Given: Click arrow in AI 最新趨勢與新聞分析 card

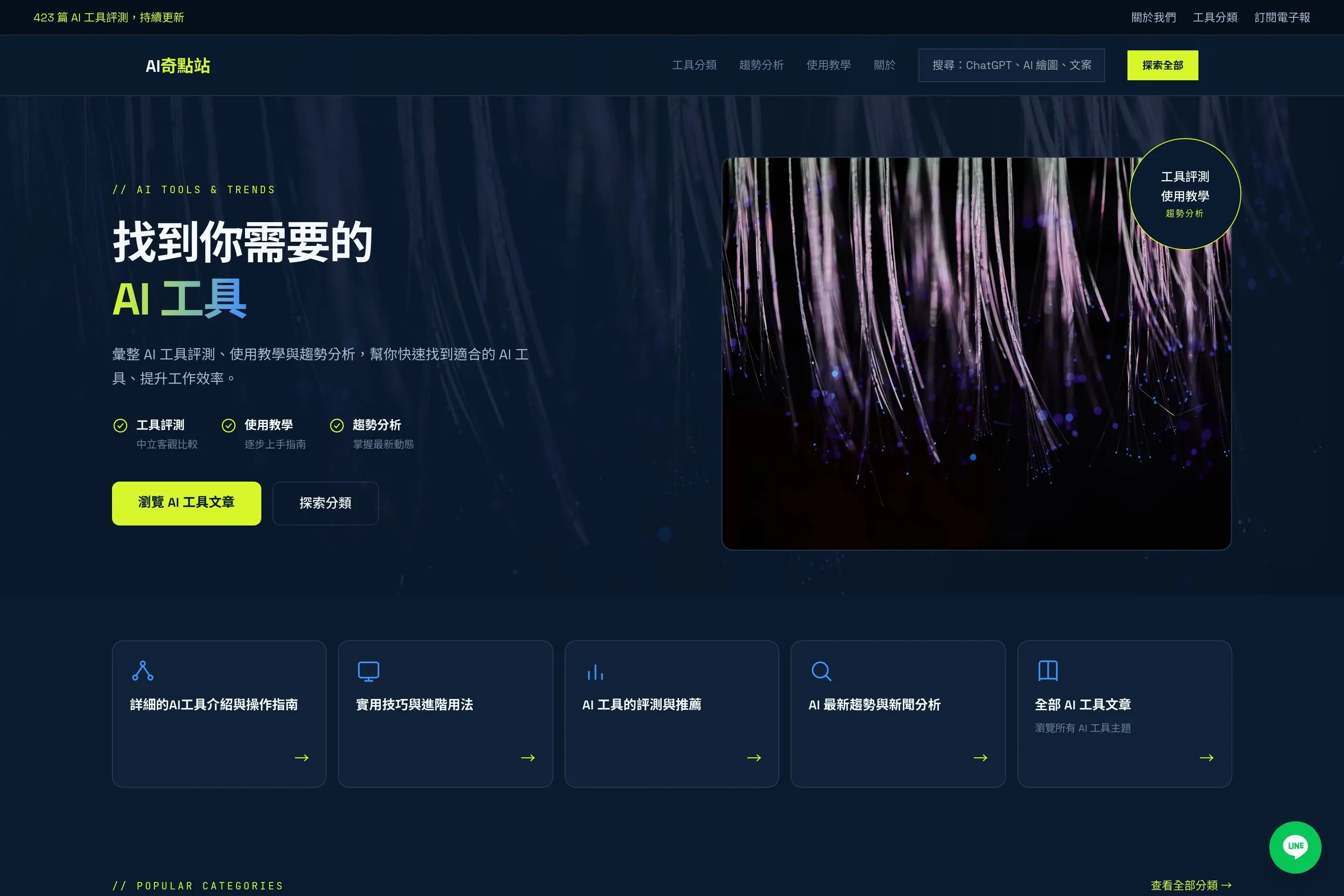Looking at the screenshot, I should coord(980,758).
